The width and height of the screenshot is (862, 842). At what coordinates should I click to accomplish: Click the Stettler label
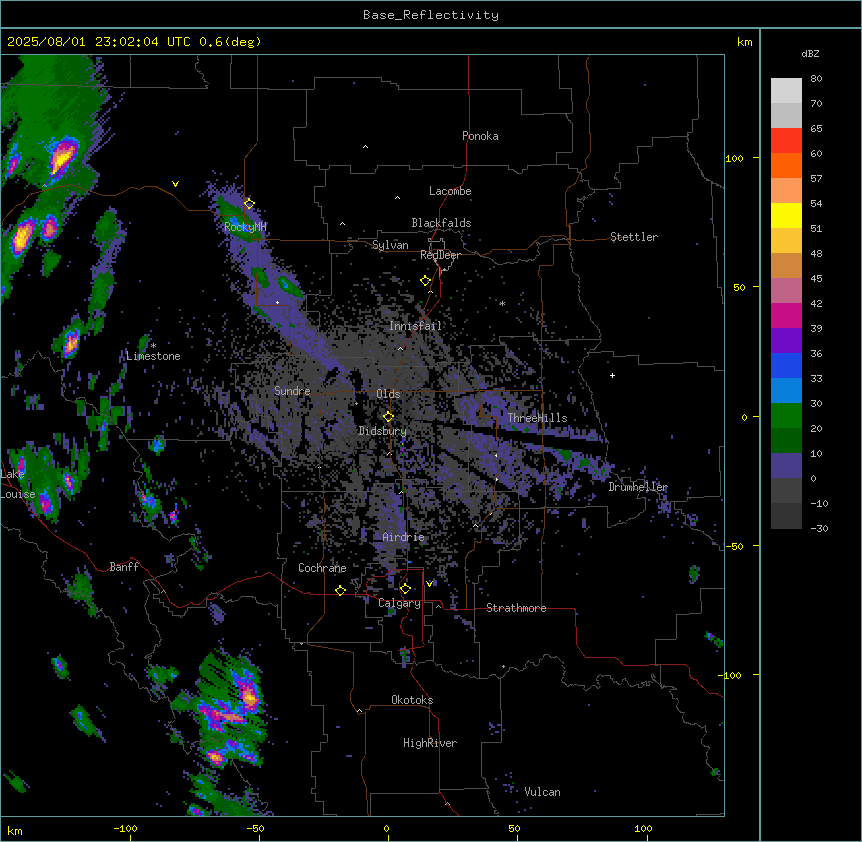click(634, 237)
